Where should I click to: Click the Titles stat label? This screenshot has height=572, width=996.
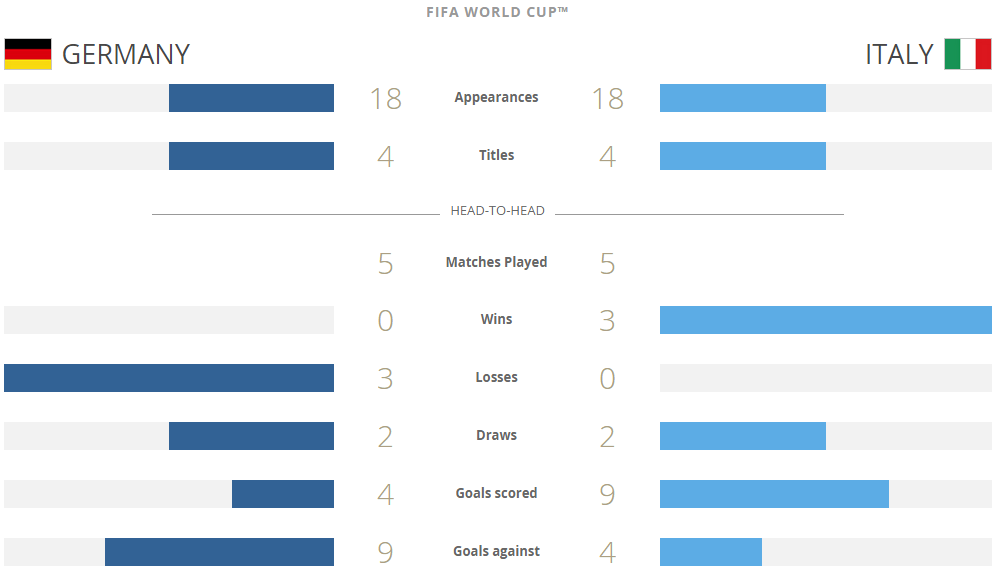coord(496,155)
